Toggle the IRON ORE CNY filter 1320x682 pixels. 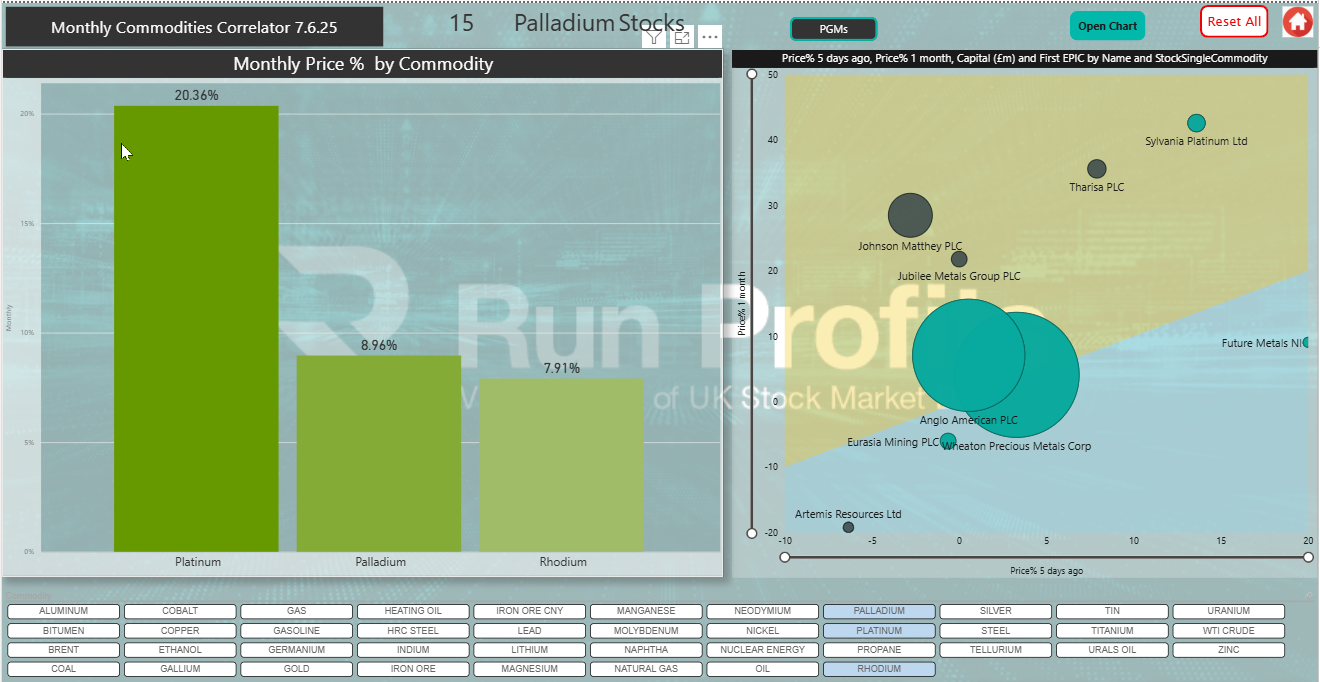[x=530, y=611]
